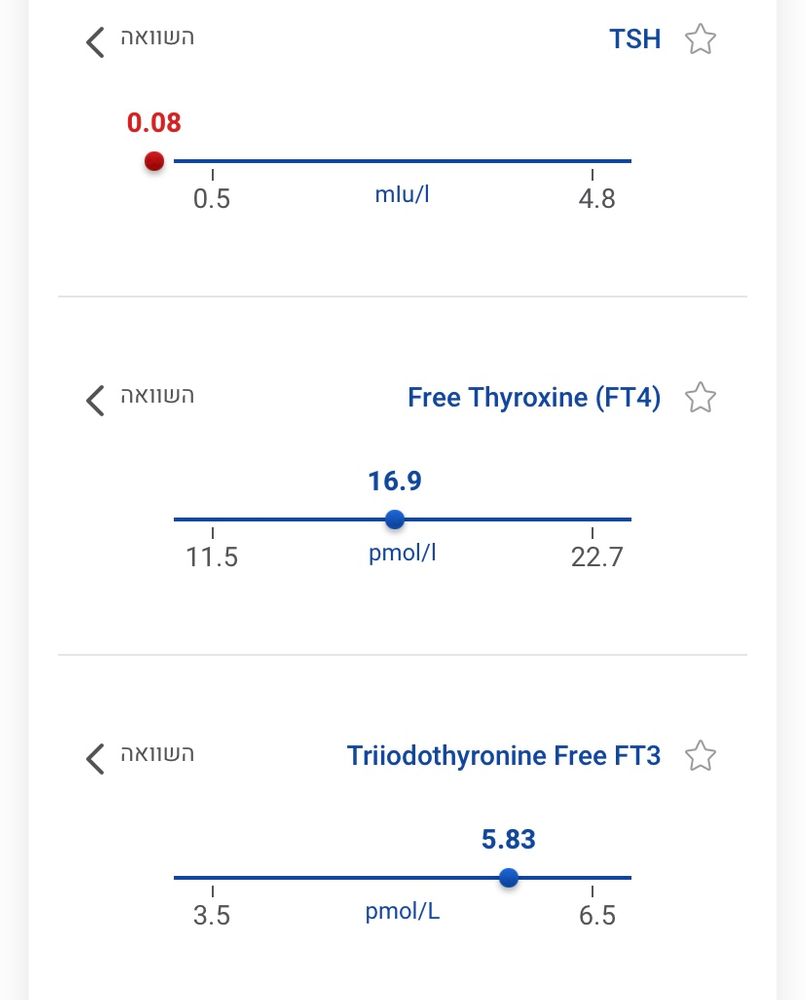Tap the red 0.08 result value
Screen dimensions: 806x1000
click(154, 123)
